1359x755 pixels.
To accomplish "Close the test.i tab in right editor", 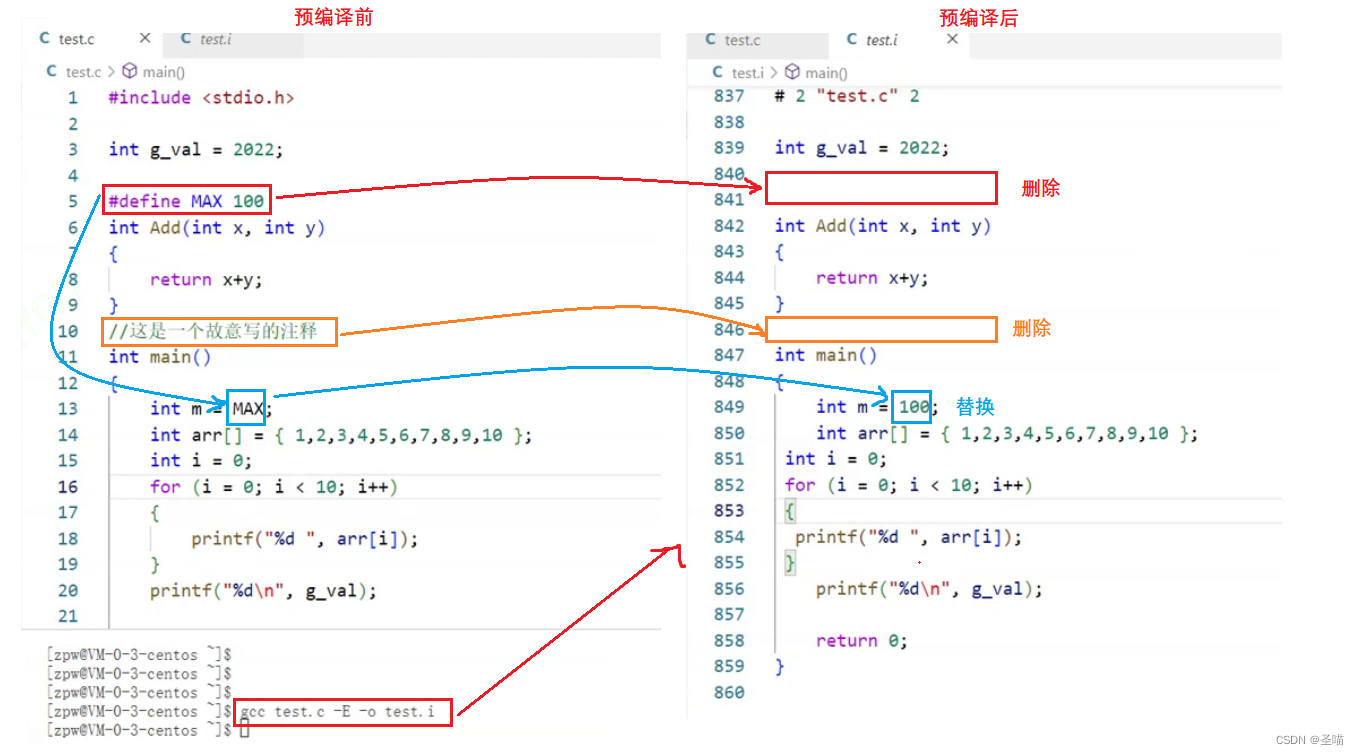I will point(952,39).
